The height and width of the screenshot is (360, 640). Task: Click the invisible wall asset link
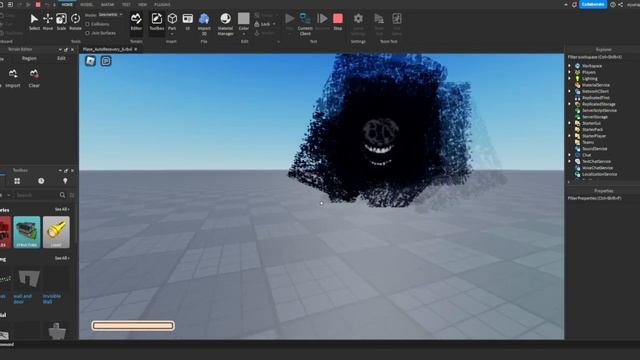coord(52,299)
